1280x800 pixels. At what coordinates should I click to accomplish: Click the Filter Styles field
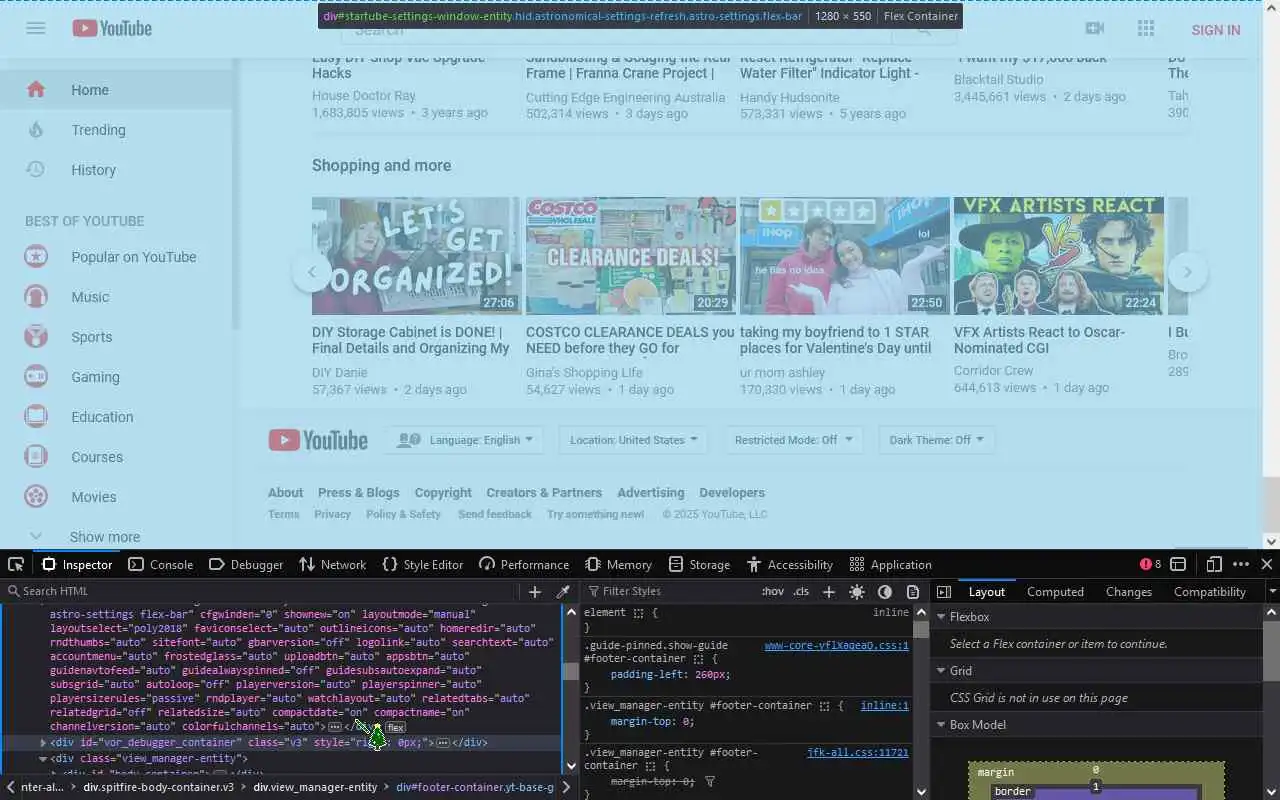(668, 592)
